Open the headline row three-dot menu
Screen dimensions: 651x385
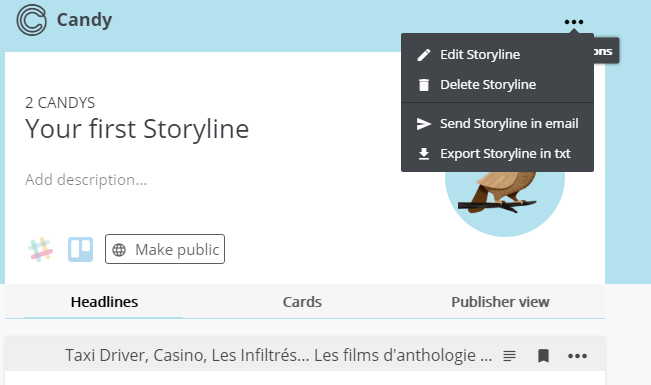[578, 356]
